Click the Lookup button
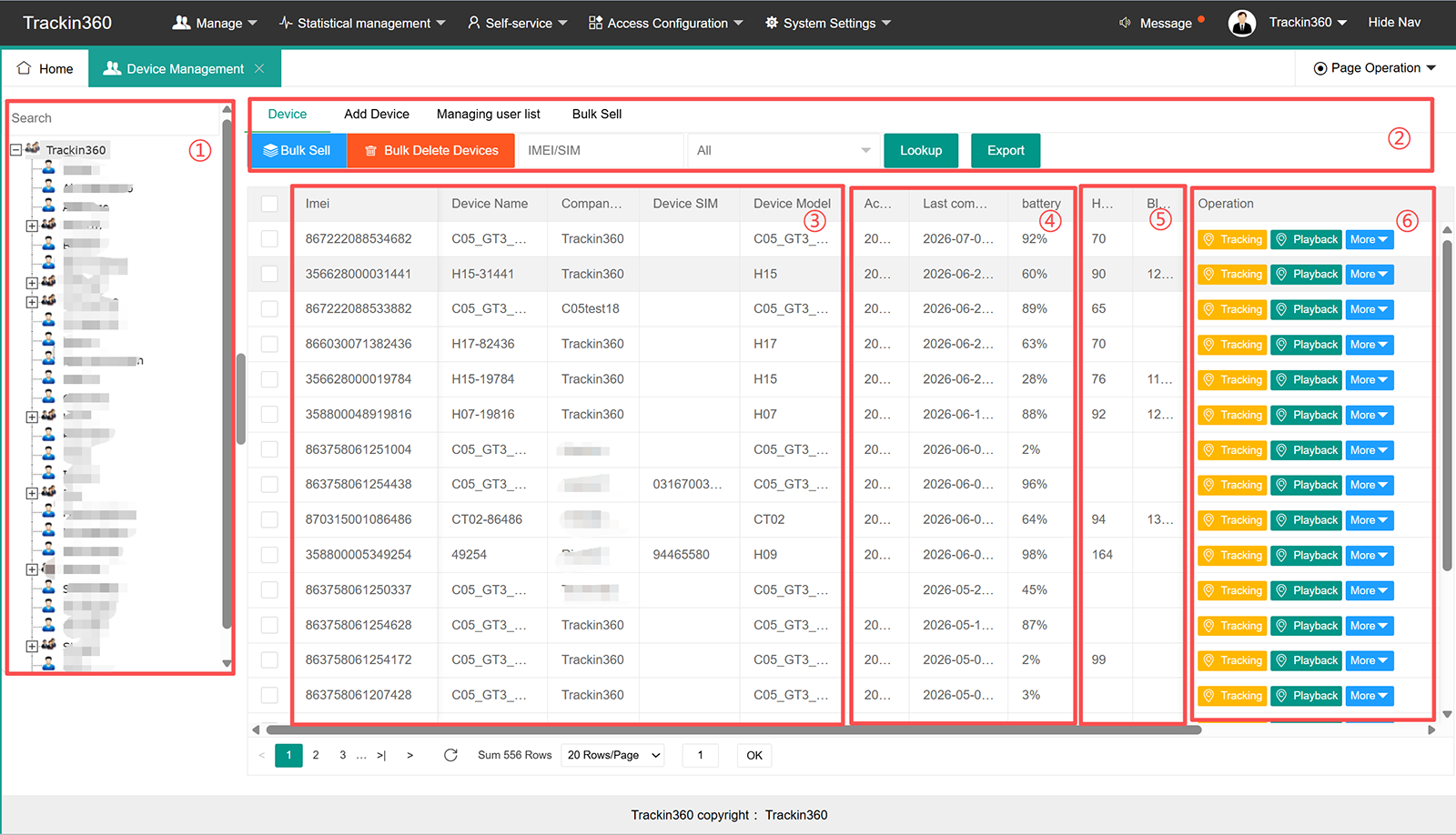 click(x=921, y=150)
